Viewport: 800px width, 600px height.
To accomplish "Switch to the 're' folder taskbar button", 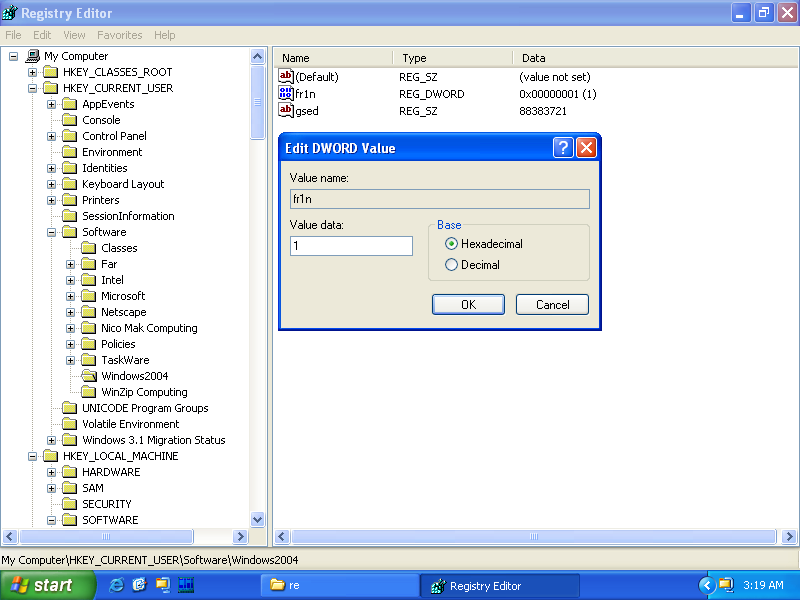I will pos(339,585).
